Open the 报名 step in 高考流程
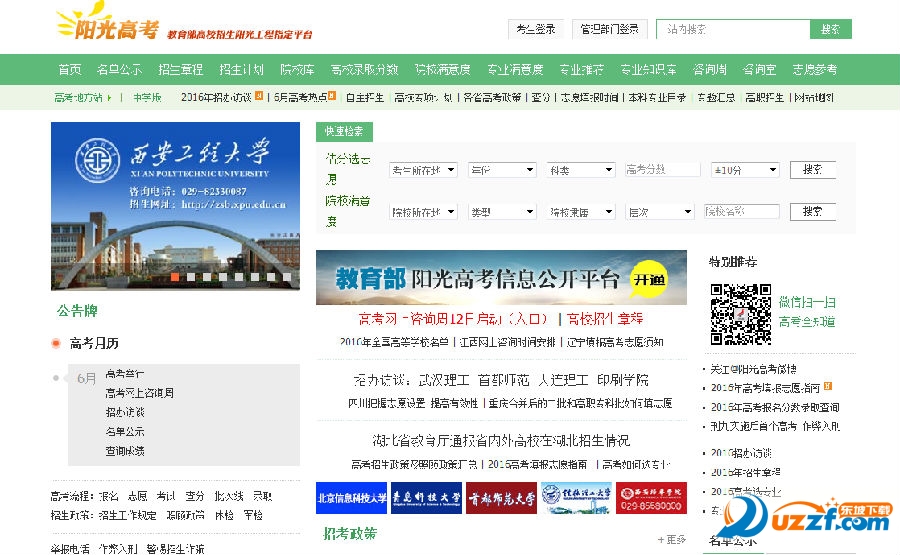This screenshot has width=900, height=555. [108, 496]
